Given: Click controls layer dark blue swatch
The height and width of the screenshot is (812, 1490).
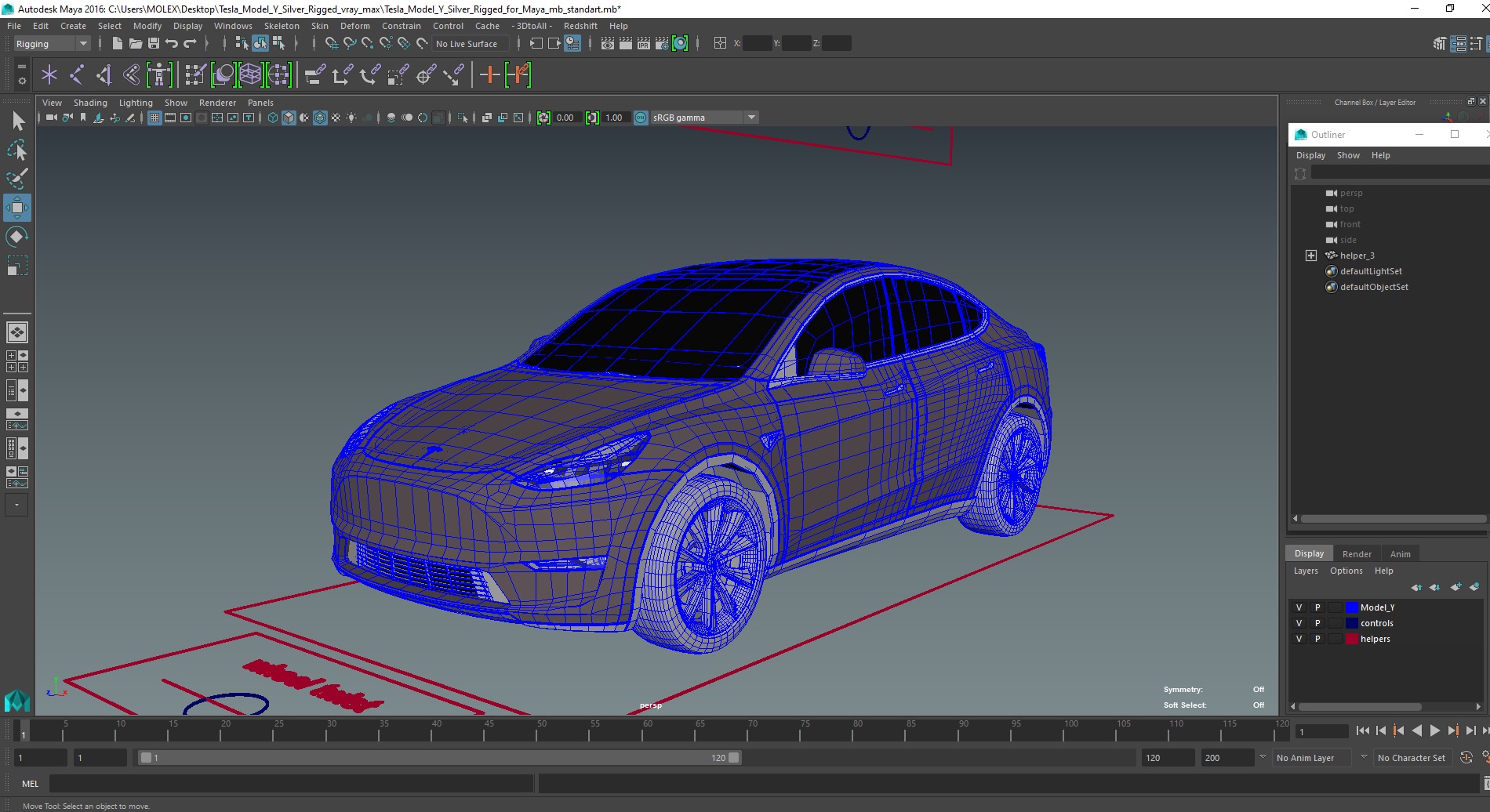Looking at the screenshot, I should pyautogui.click(x=1352, y=623).
